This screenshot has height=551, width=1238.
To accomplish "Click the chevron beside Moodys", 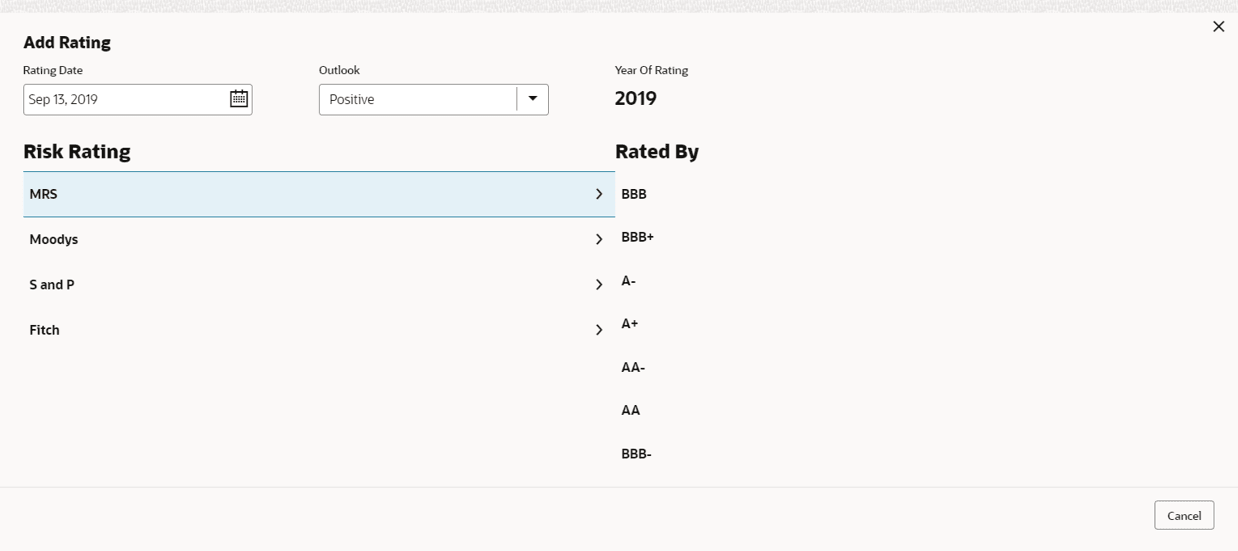I will (x=599, y=239).
